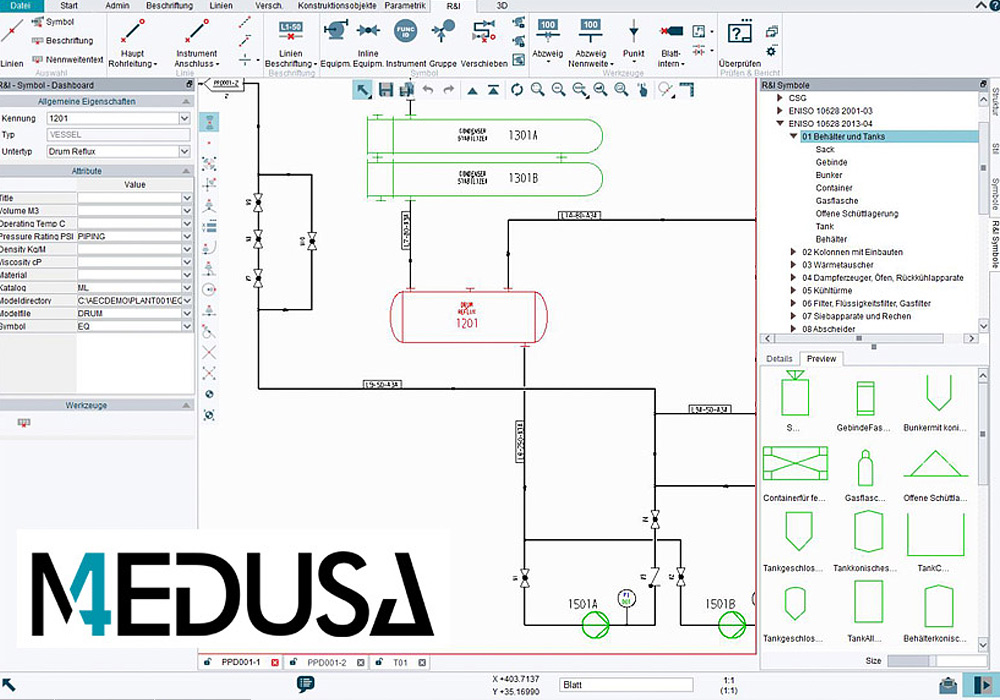Screen dimensions: 1000x700
Task: Collapse the Allgemeine Eigenschaften section
Action: (x=186, y=101)
